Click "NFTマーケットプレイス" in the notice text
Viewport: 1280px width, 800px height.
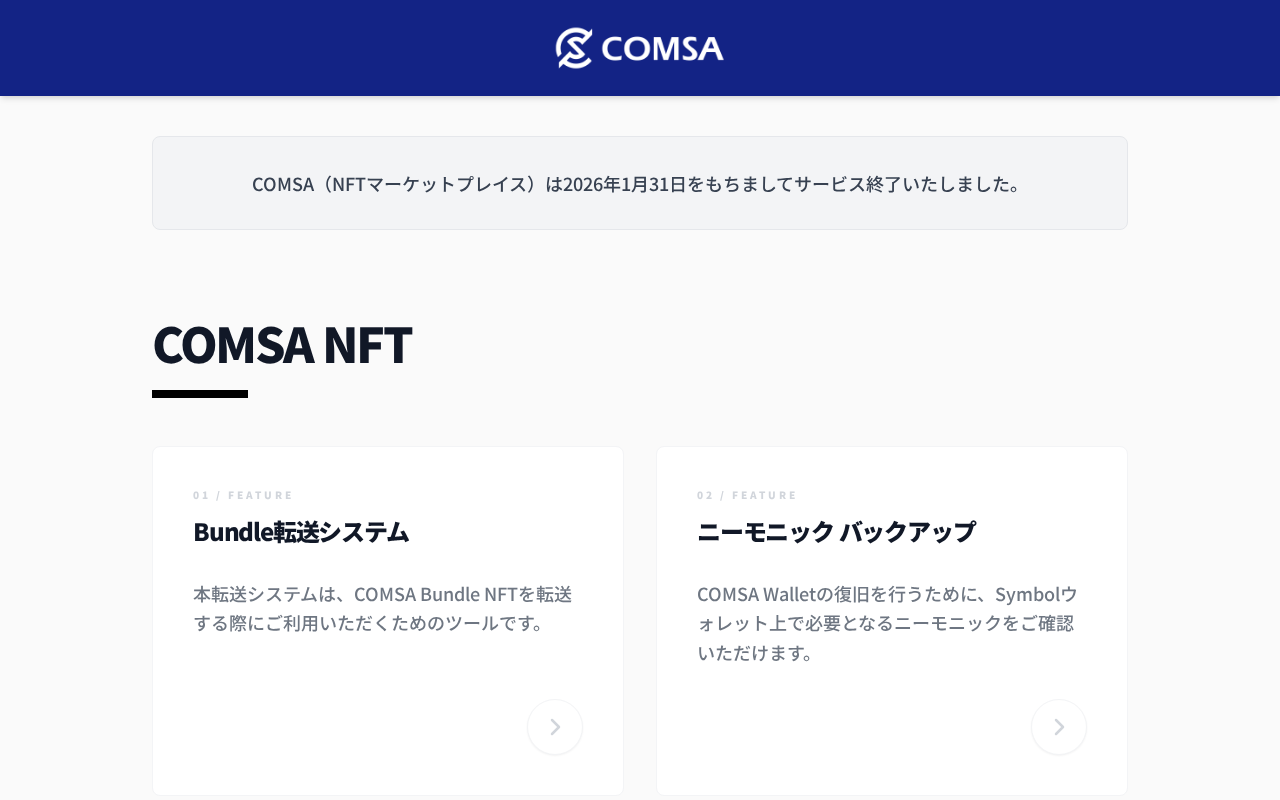[x=430, y=184]
